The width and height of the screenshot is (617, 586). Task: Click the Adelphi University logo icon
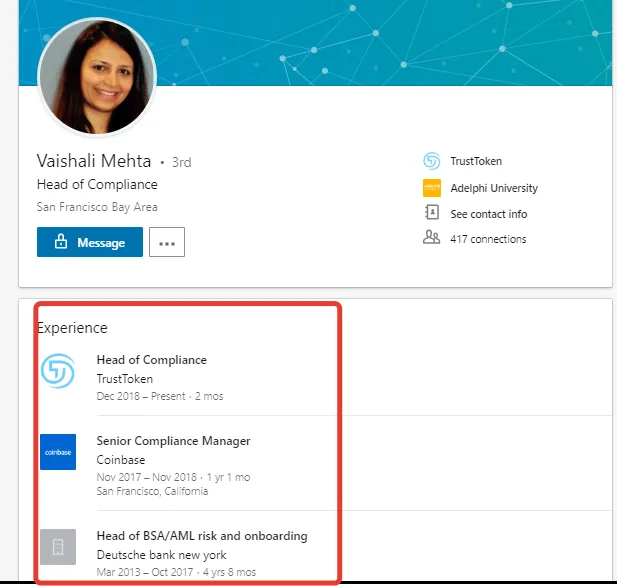click(432, 188)
